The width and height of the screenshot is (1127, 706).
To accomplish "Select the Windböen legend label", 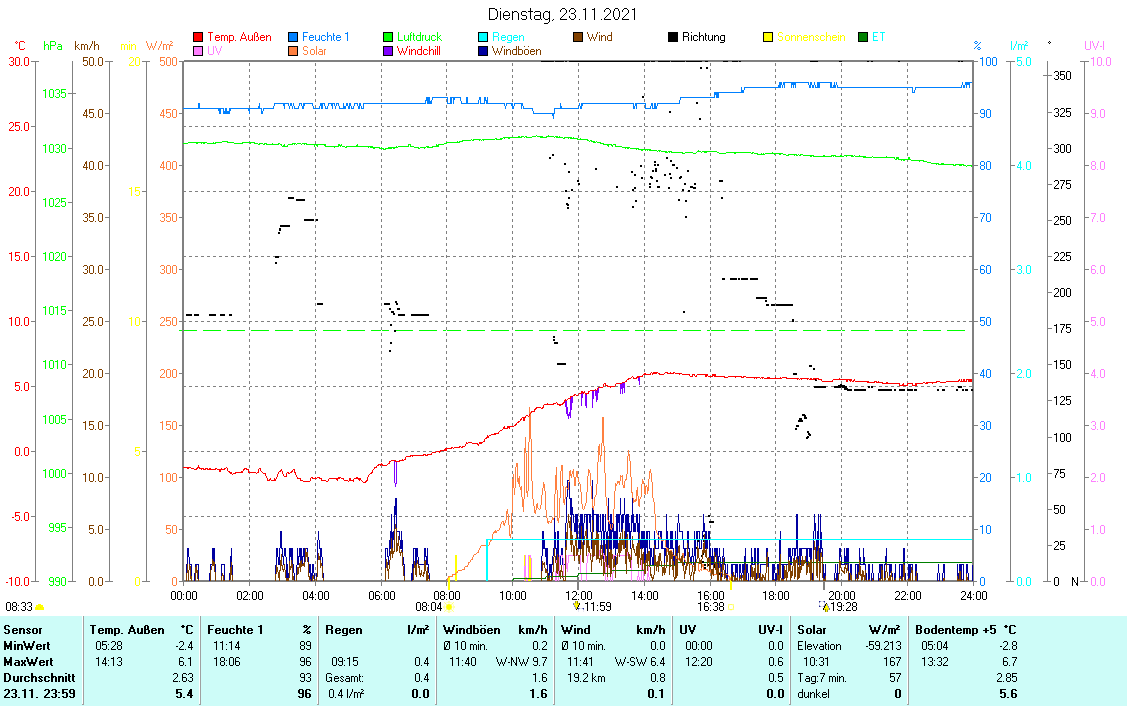I will 516,51.
